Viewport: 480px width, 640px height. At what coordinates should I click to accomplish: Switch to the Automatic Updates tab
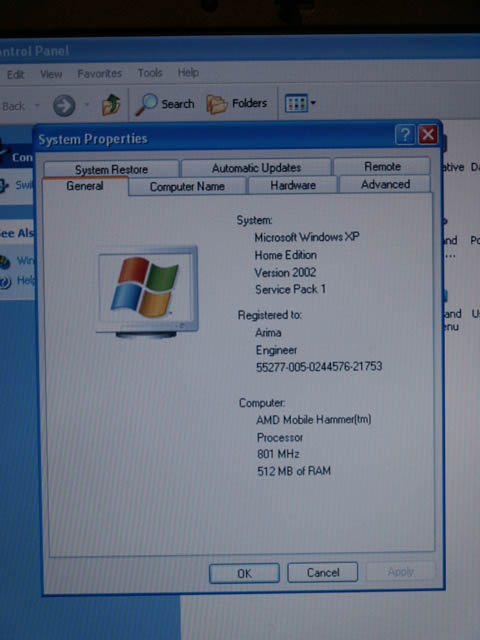pos(256,168)
